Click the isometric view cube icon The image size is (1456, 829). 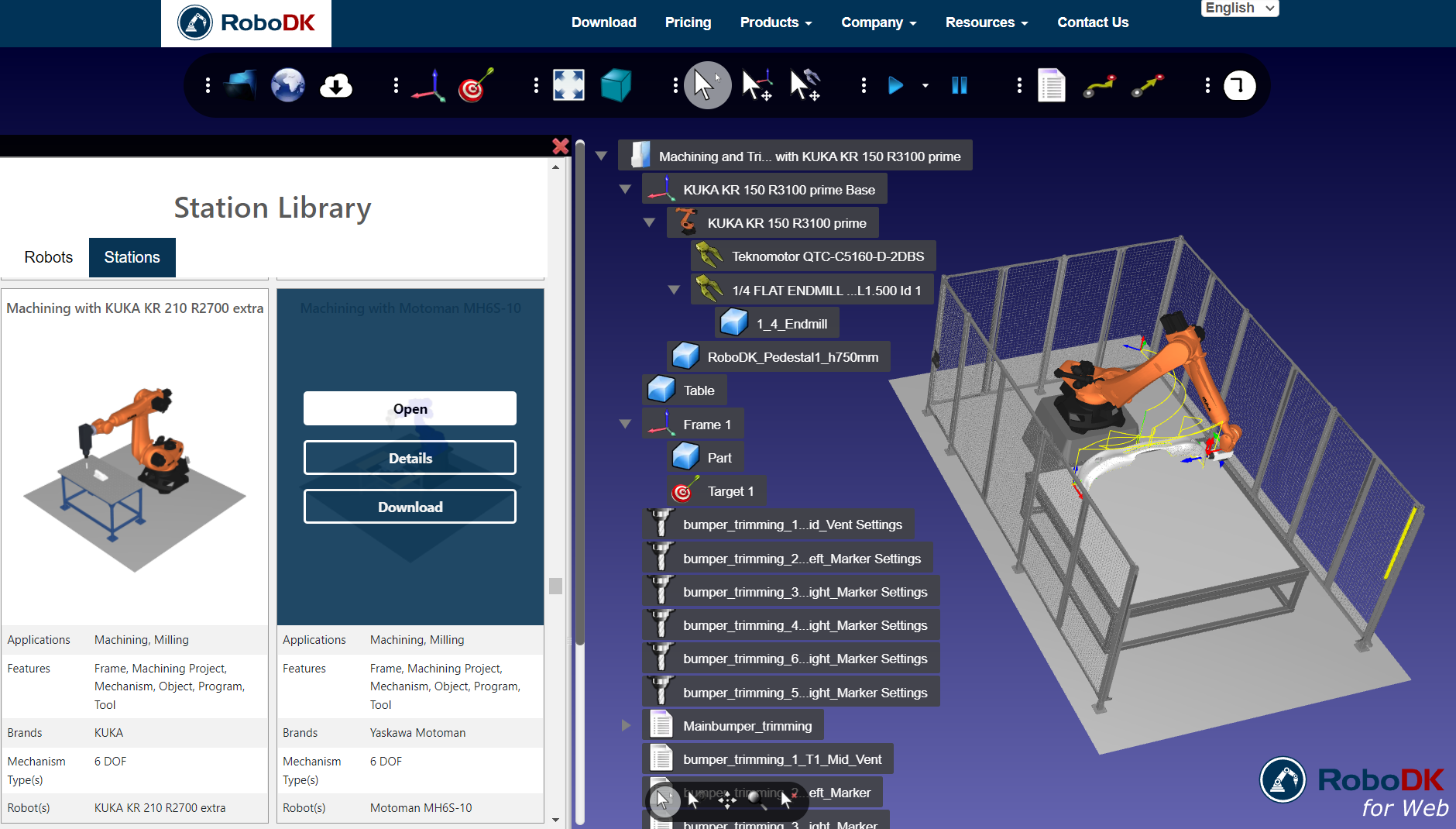[616, 85]
